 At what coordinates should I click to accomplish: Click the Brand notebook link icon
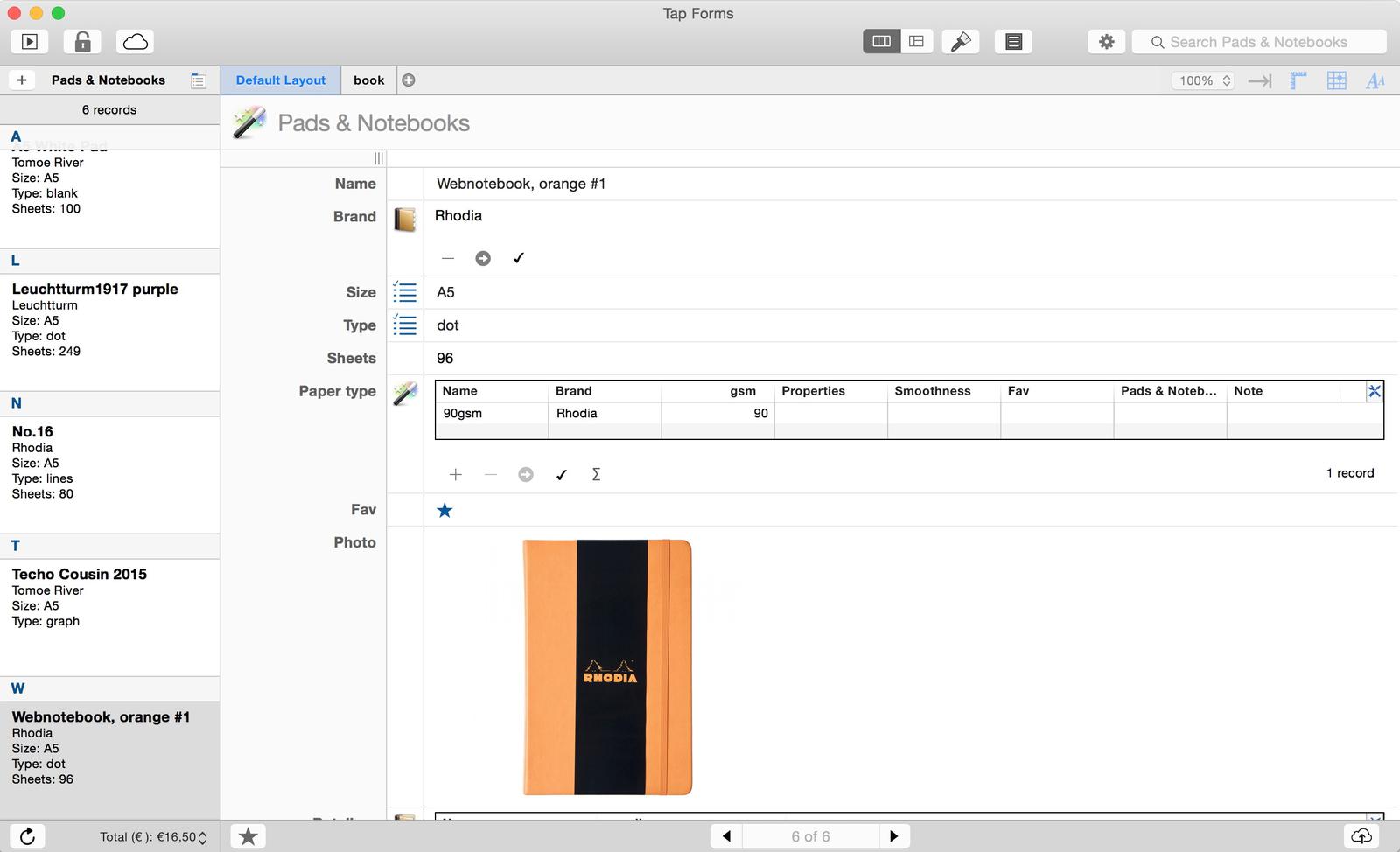click(x=404, y=219)
